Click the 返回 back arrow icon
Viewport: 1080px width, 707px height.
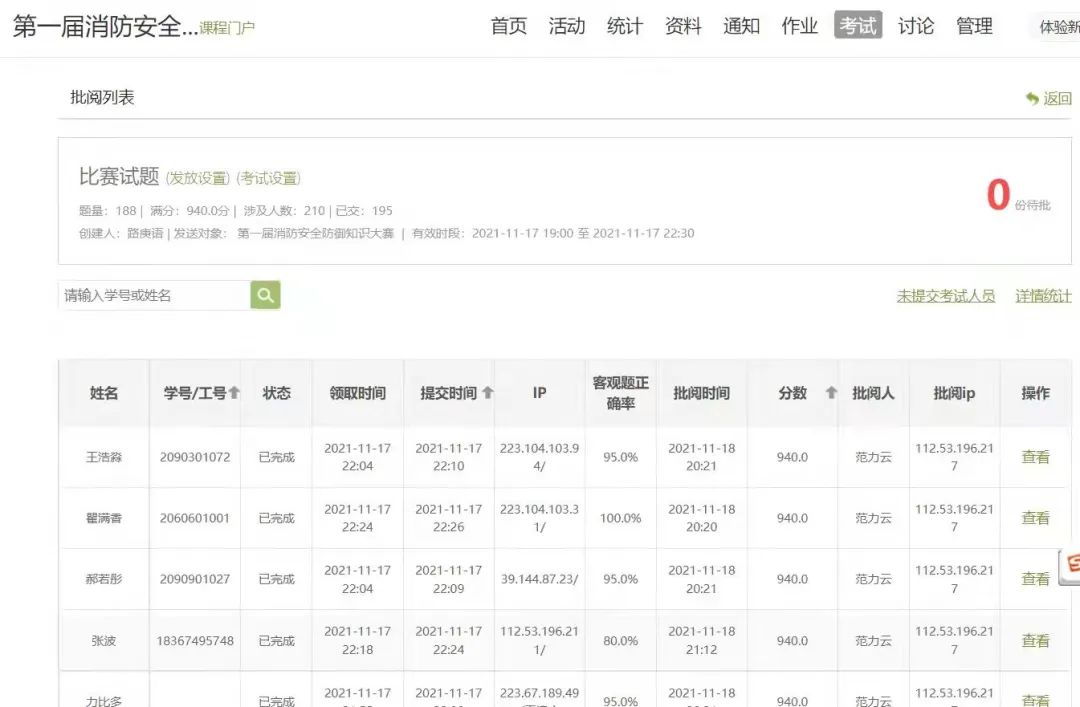point(1032,98)
